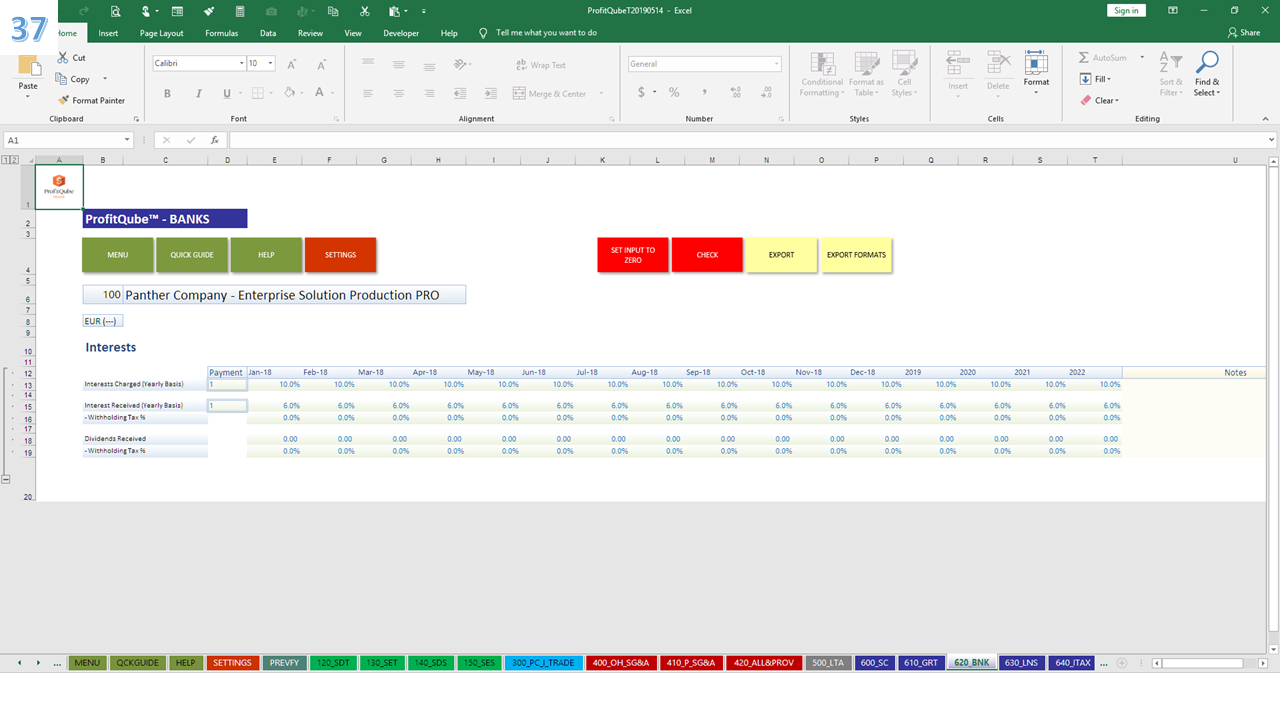The image size is (1280, 720).
Task: Click the Increase Font Size icon
Action: (292, 64)
